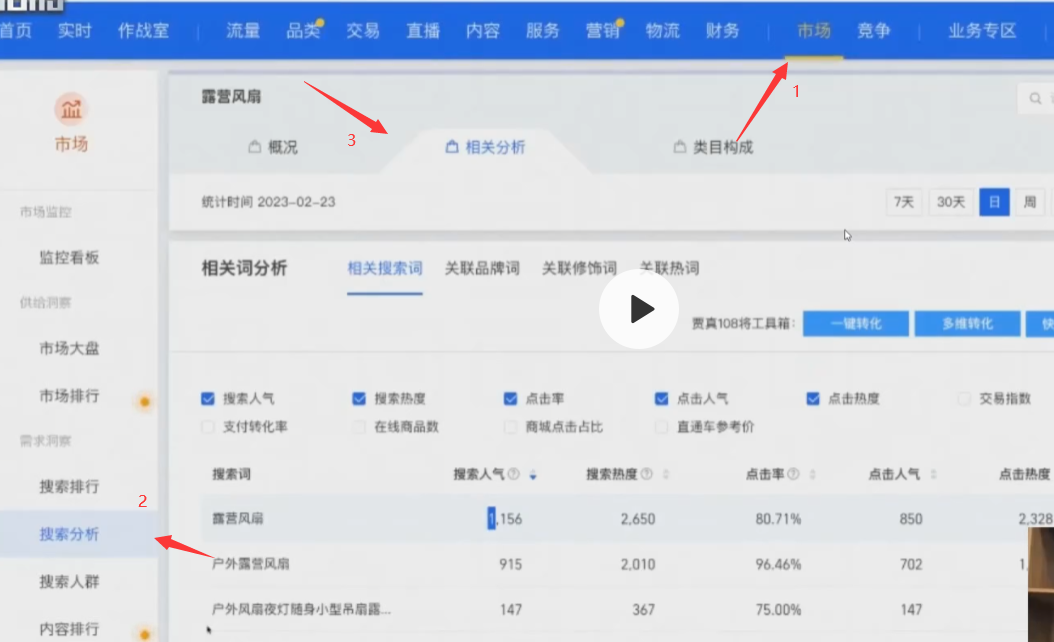This screenshot has width=1054, height=642.
Task: Click sort arrow on 搜索人气 column
Action: point(533,475)
